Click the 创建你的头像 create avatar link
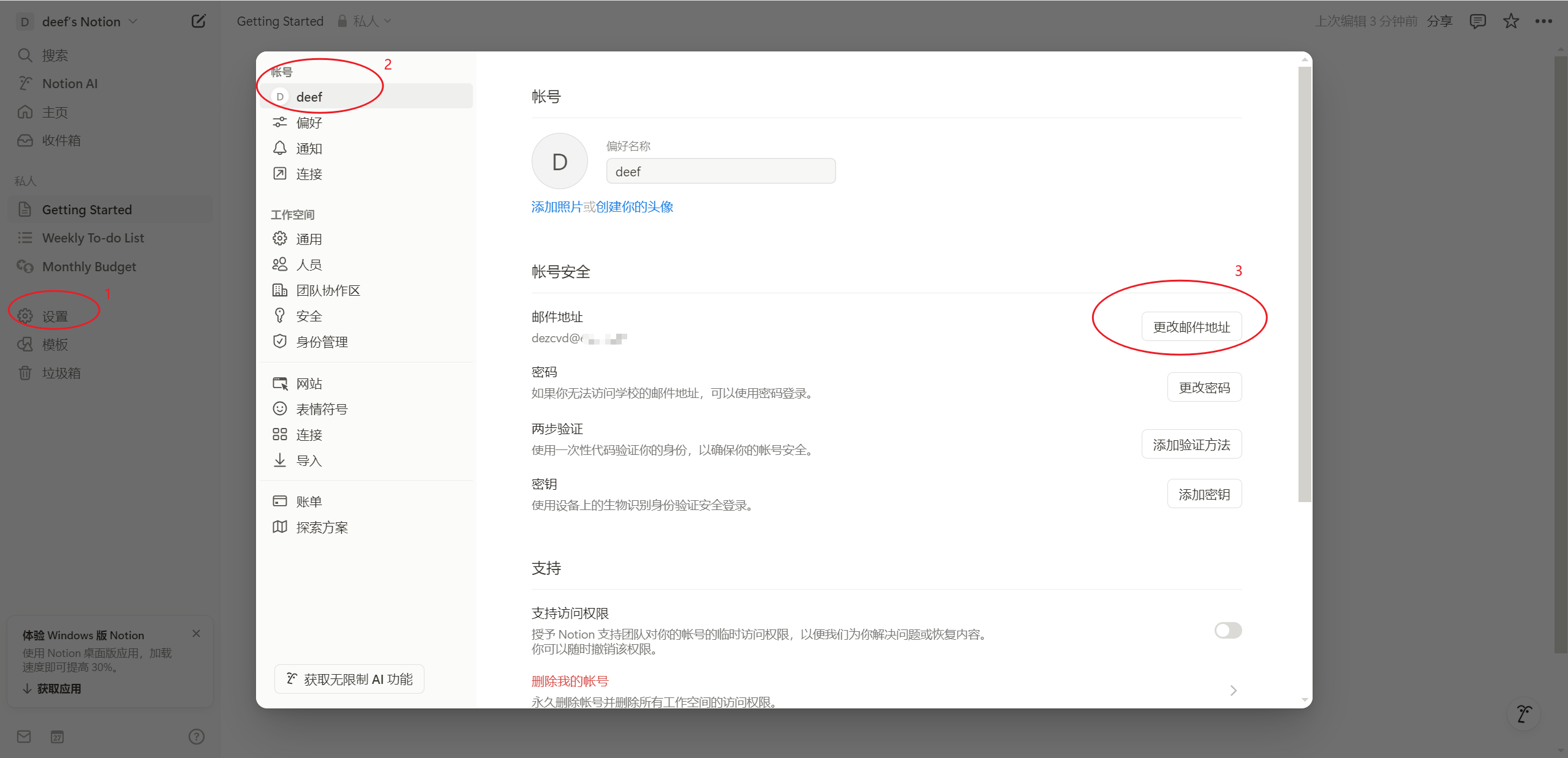Image resolution: width=1568 pixels, height=758 pixels. coord(635,207)
